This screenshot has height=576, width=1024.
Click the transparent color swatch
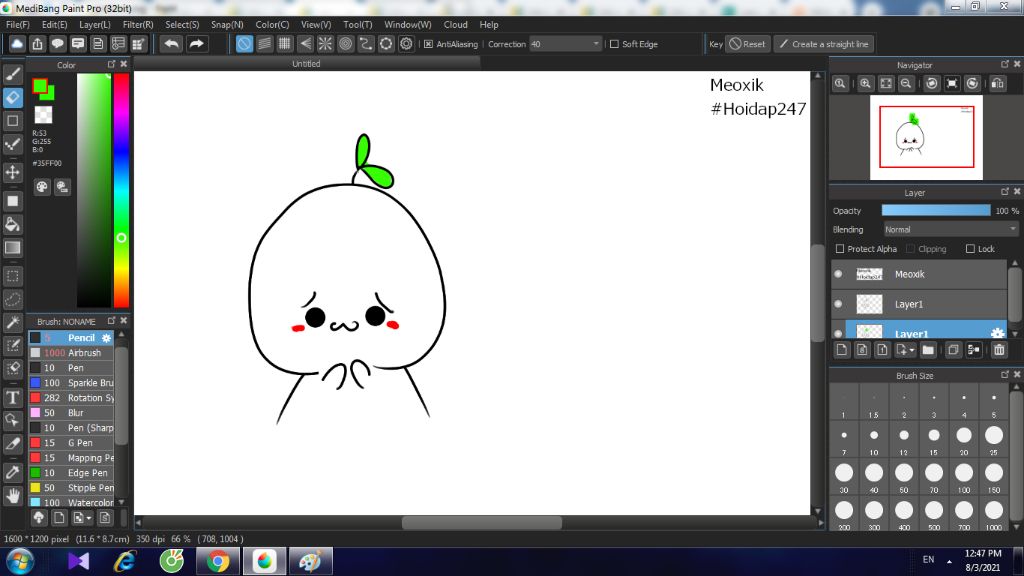(43, 115)
